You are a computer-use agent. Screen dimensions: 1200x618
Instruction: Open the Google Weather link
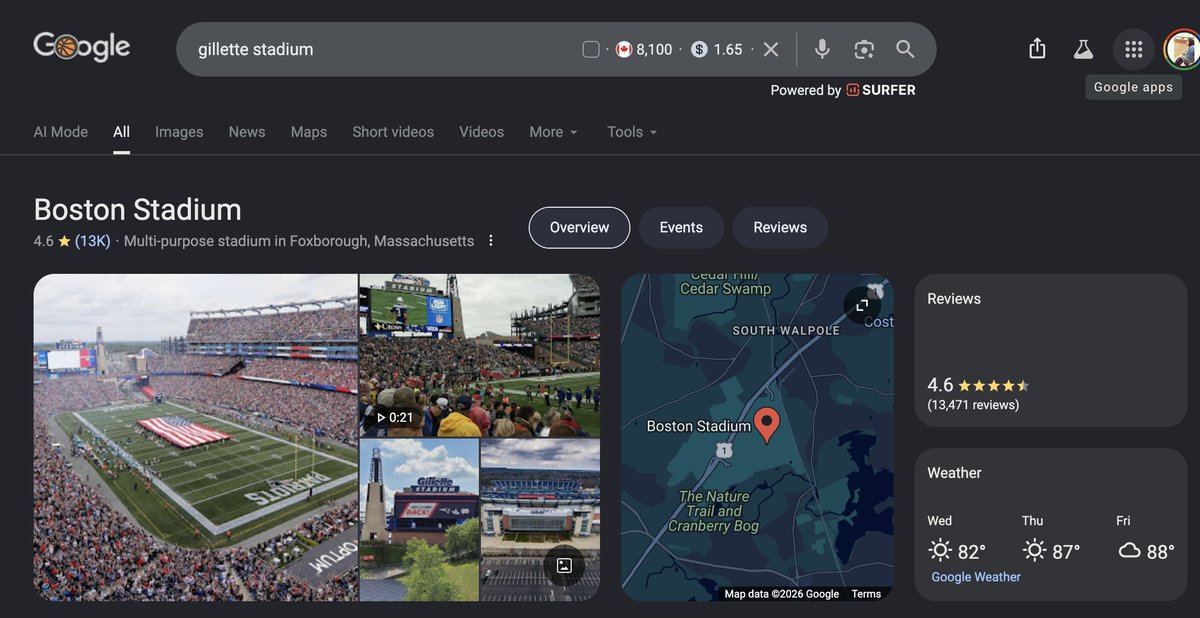[x=976, y=577]
